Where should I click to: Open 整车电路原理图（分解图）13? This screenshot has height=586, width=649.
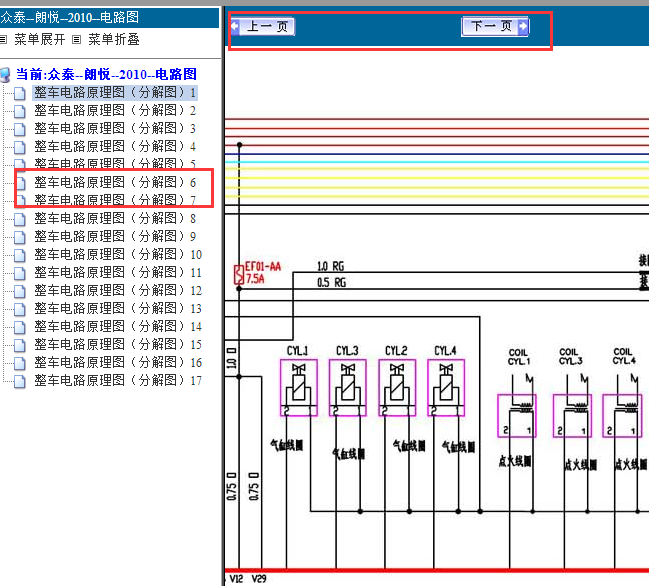tap(118, 308)
